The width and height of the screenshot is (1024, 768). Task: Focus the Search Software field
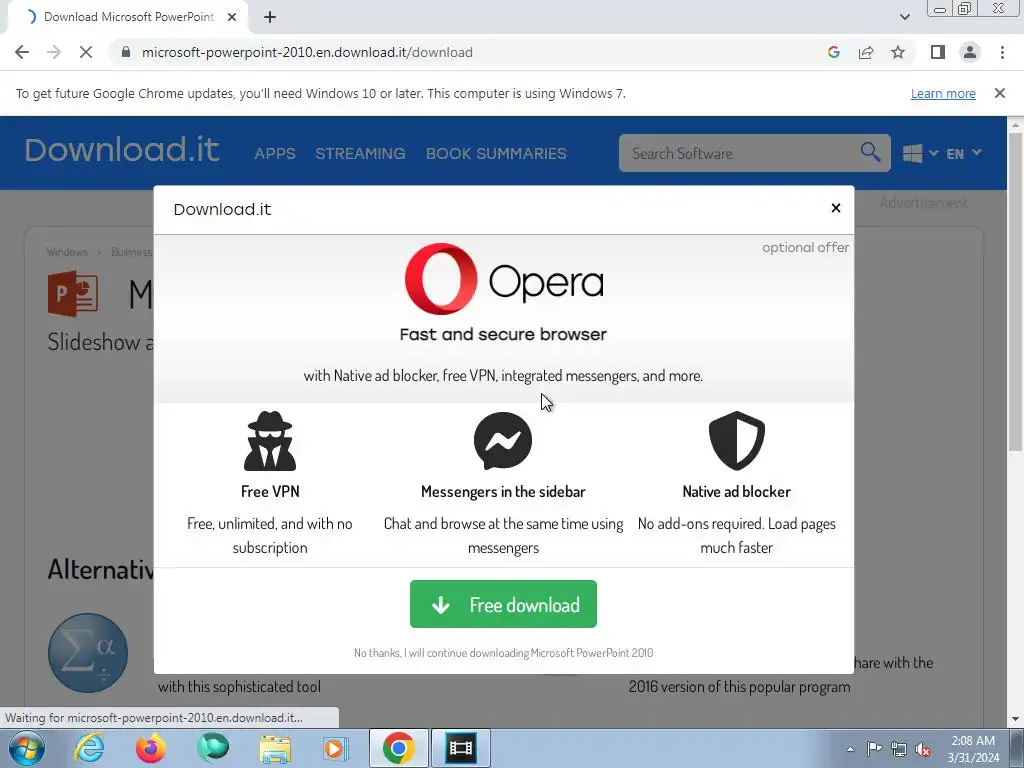point(738,153)
